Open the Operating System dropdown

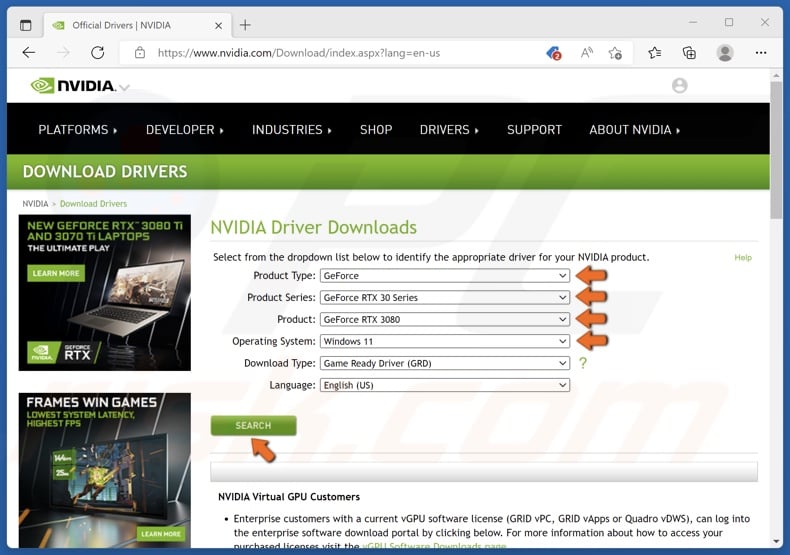tap(445, 341)
